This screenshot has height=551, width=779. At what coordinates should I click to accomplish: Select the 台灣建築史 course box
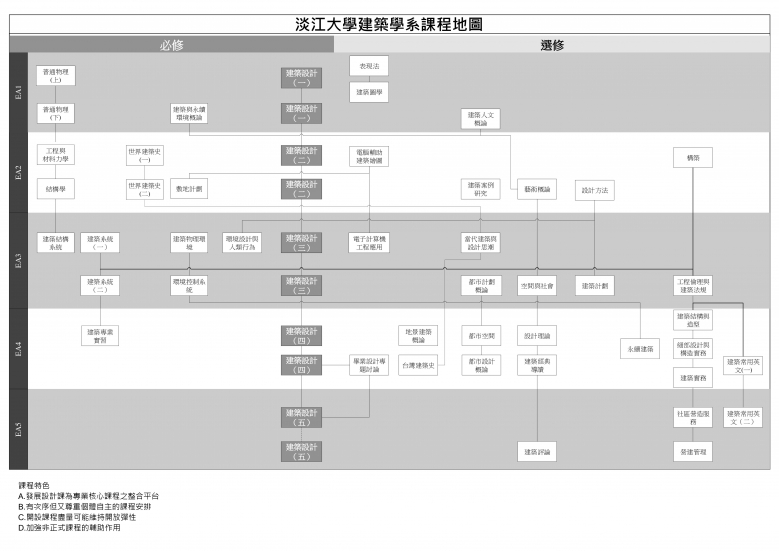[x=418, y=365]
